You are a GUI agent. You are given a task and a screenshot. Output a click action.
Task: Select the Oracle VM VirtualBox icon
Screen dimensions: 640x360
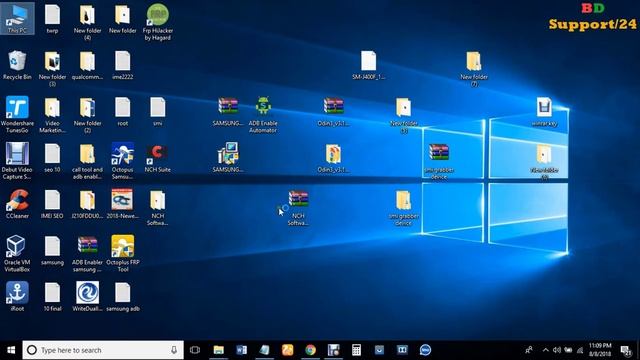17,254
